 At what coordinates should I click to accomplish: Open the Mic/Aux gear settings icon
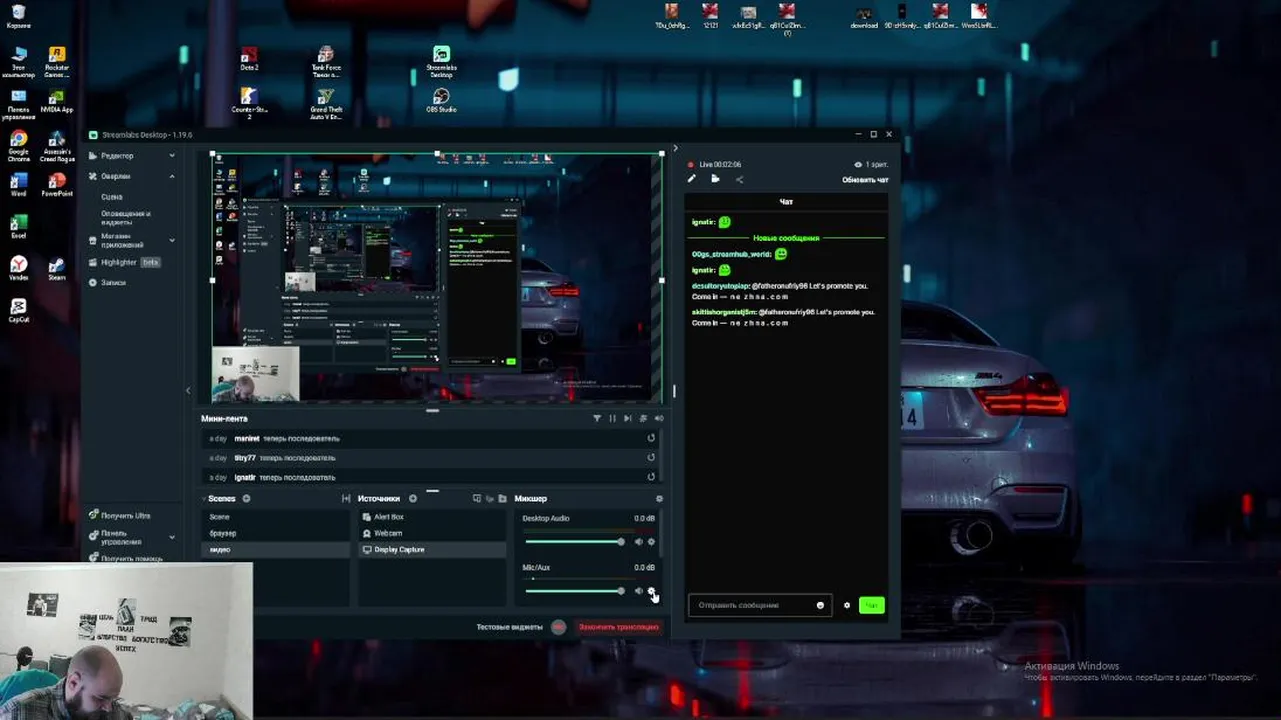(x=651, y=591)
